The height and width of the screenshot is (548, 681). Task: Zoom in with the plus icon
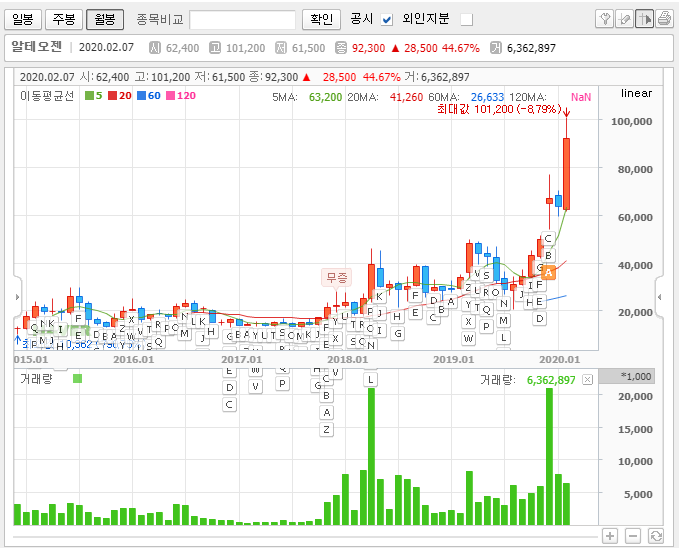pyautogui.click(x=610, y=536)
